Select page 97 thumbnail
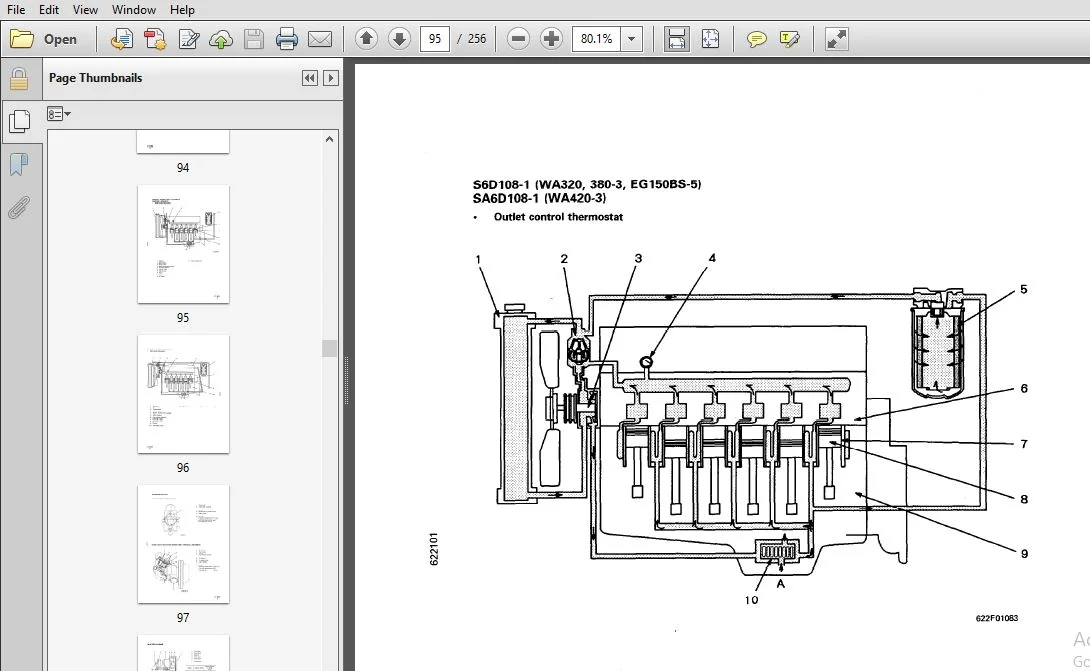Image resolution: width=1090 pixels, height=671 pixels. [x=184, y=544]
